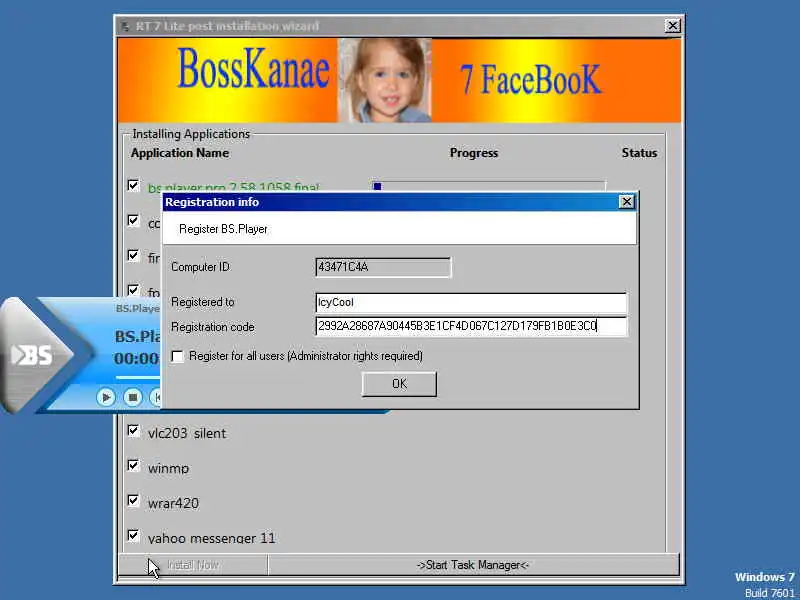Click the bs.player installation progress bar

click(489, 186)
